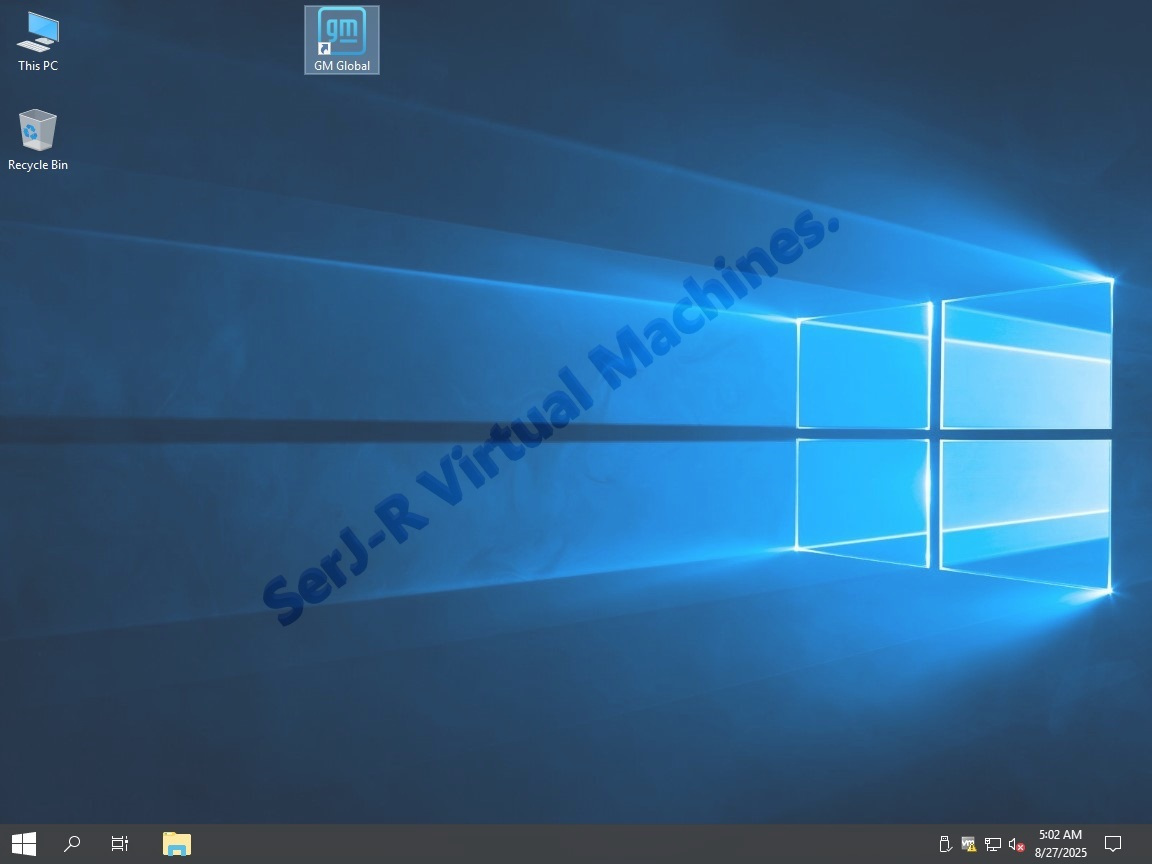Click the 8/27/2025 date in the tray
Image resolution: width=1152 pixels, height=864 pixels.
point(1060,853)
